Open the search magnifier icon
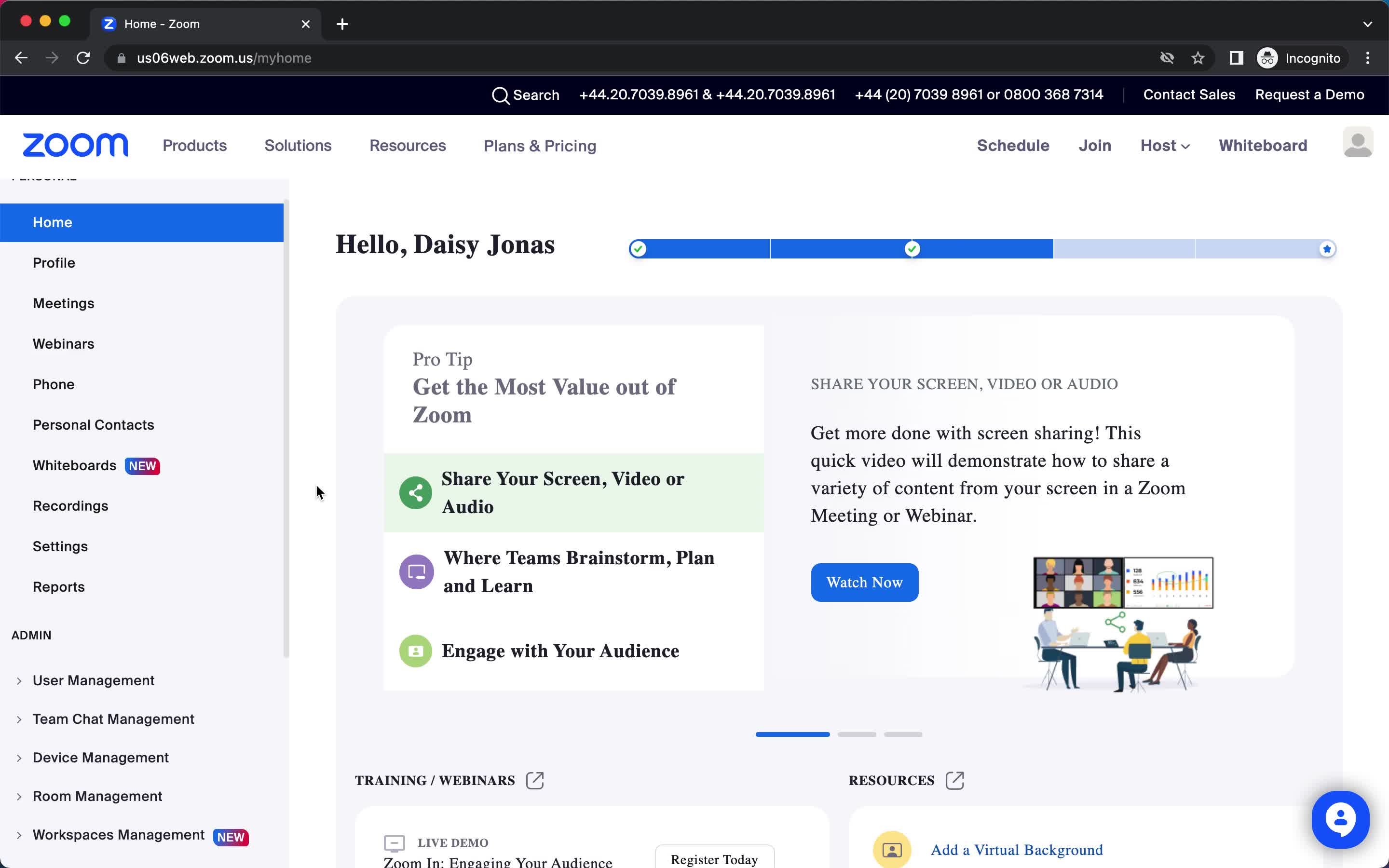 (500, 95)
